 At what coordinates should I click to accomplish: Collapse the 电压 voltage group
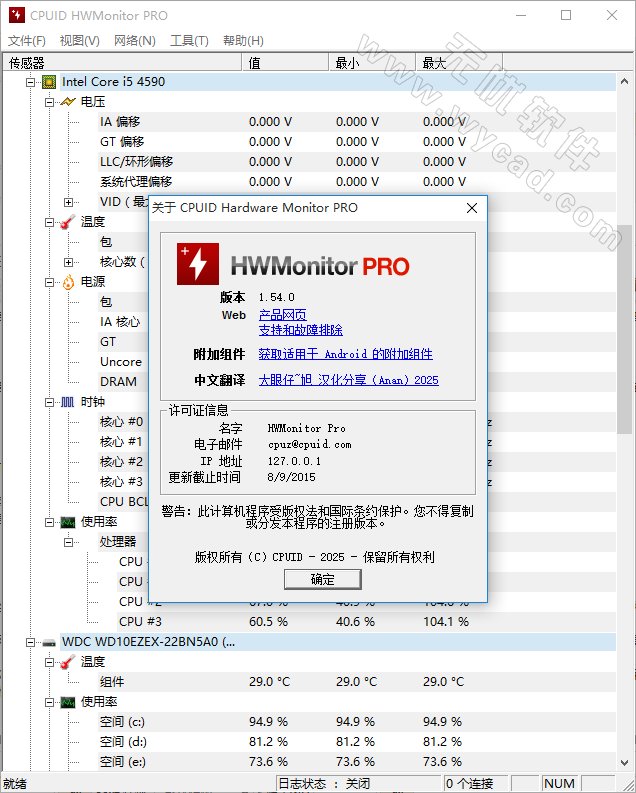click(x=49, y=102)
